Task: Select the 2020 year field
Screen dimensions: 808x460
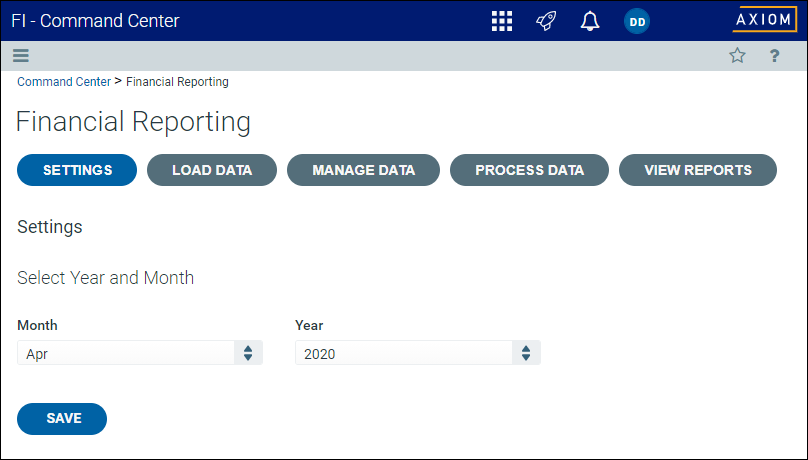Action: pos(417,353)
